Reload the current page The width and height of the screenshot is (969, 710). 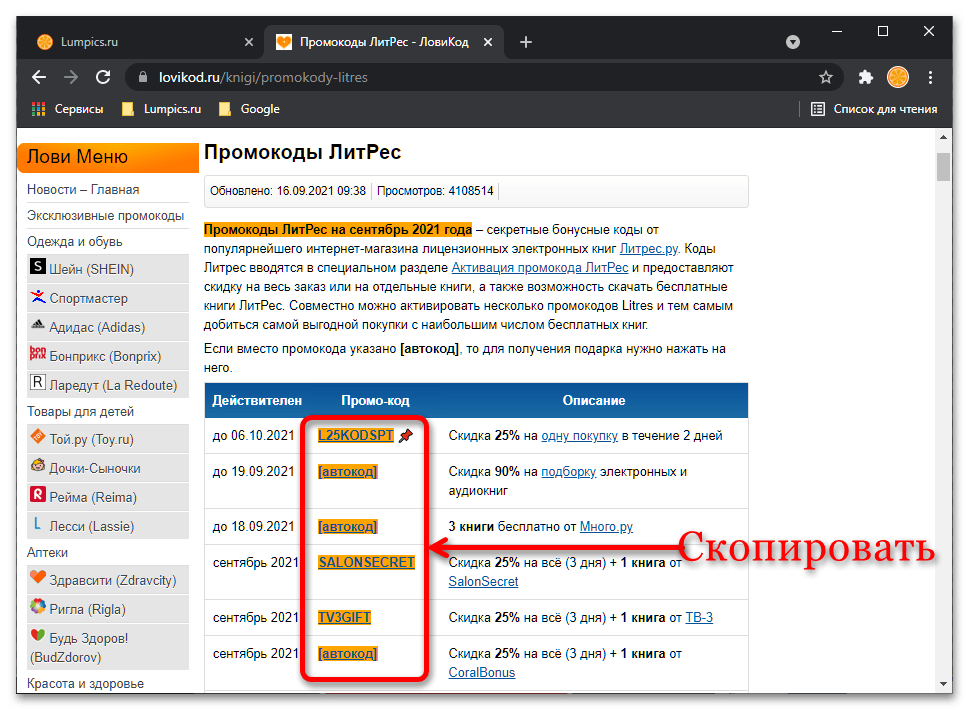(x=103, y=77)
